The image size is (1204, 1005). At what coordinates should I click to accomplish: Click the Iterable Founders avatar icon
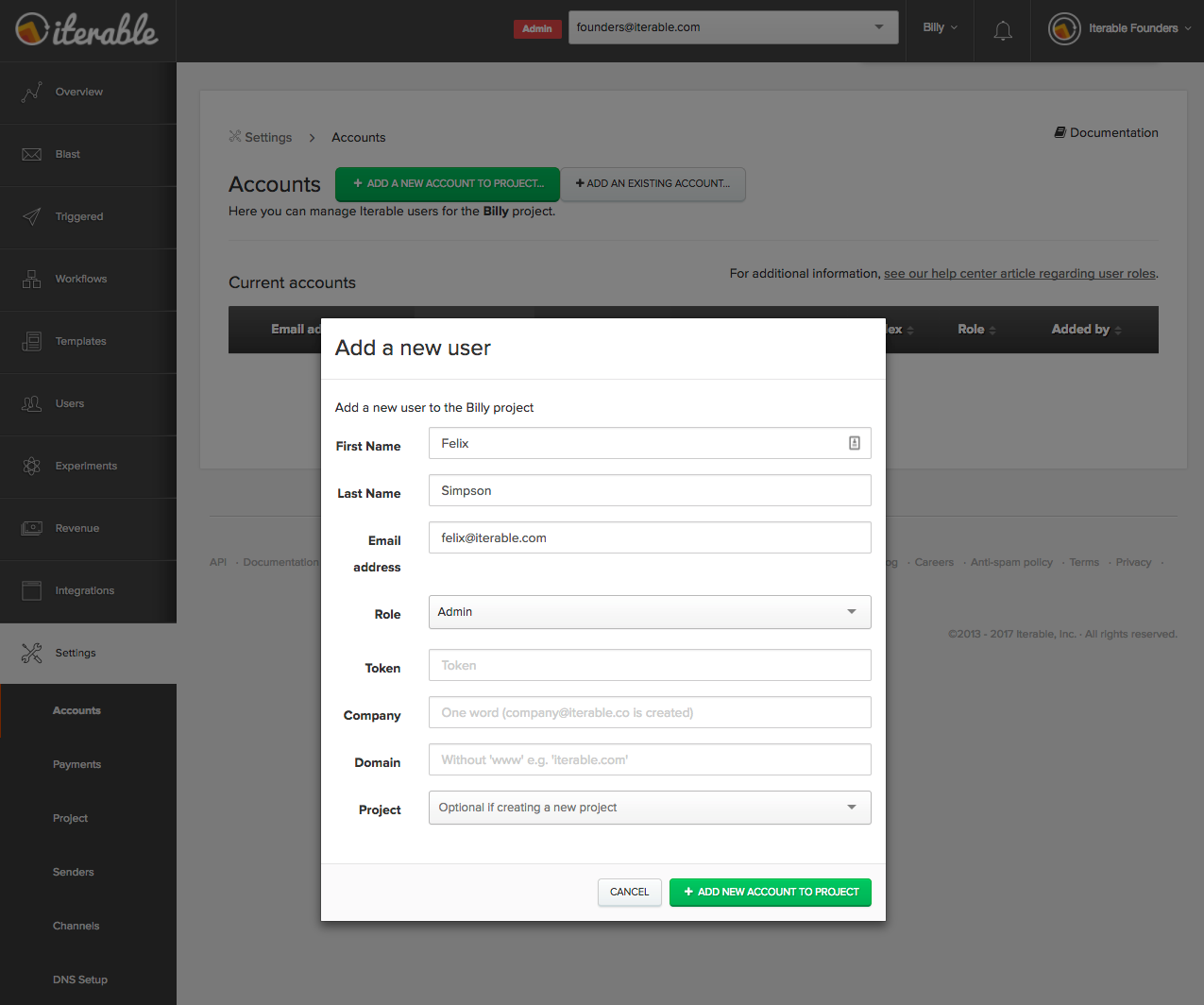(1064, 29)
